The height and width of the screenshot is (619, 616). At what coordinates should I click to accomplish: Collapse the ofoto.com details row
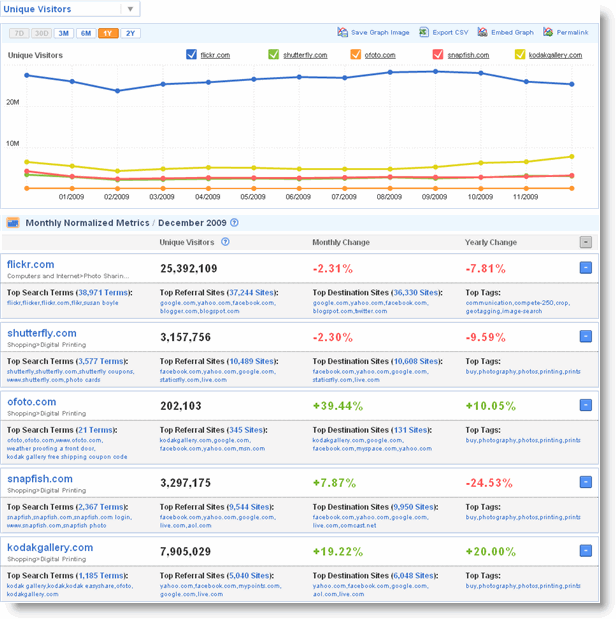tap(586, 405)
